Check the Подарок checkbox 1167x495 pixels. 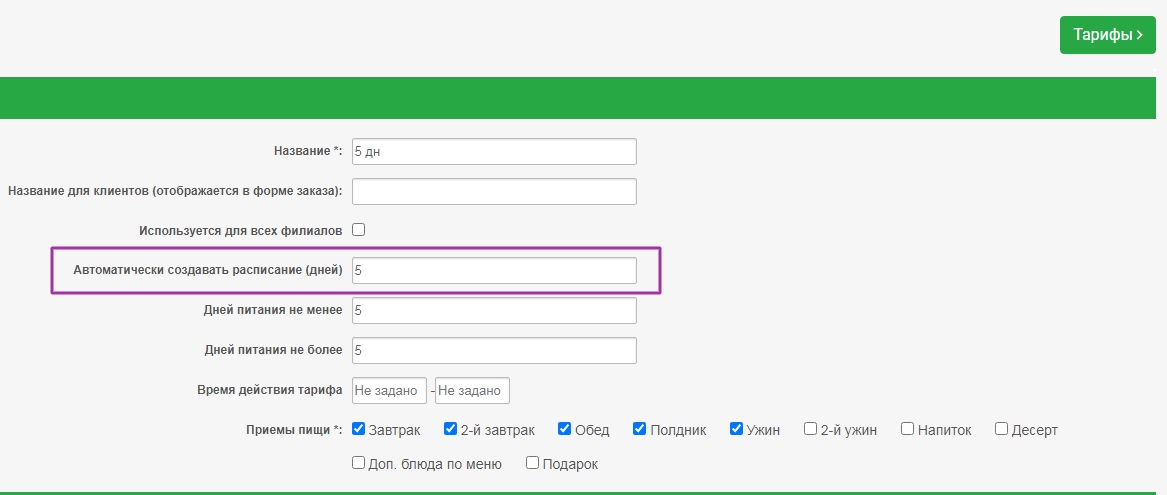pos(533,463)
